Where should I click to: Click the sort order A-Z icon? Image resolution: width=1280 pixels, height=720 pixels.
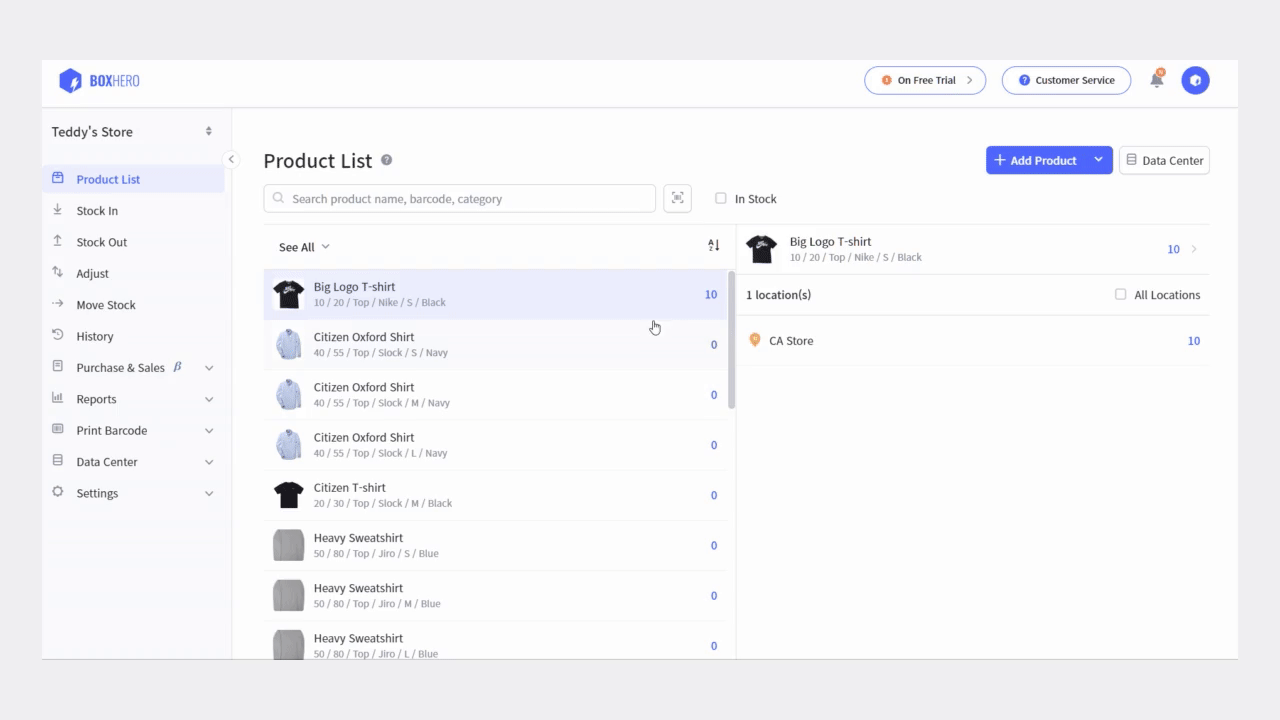pyautogui.click(x=713, y=246)
